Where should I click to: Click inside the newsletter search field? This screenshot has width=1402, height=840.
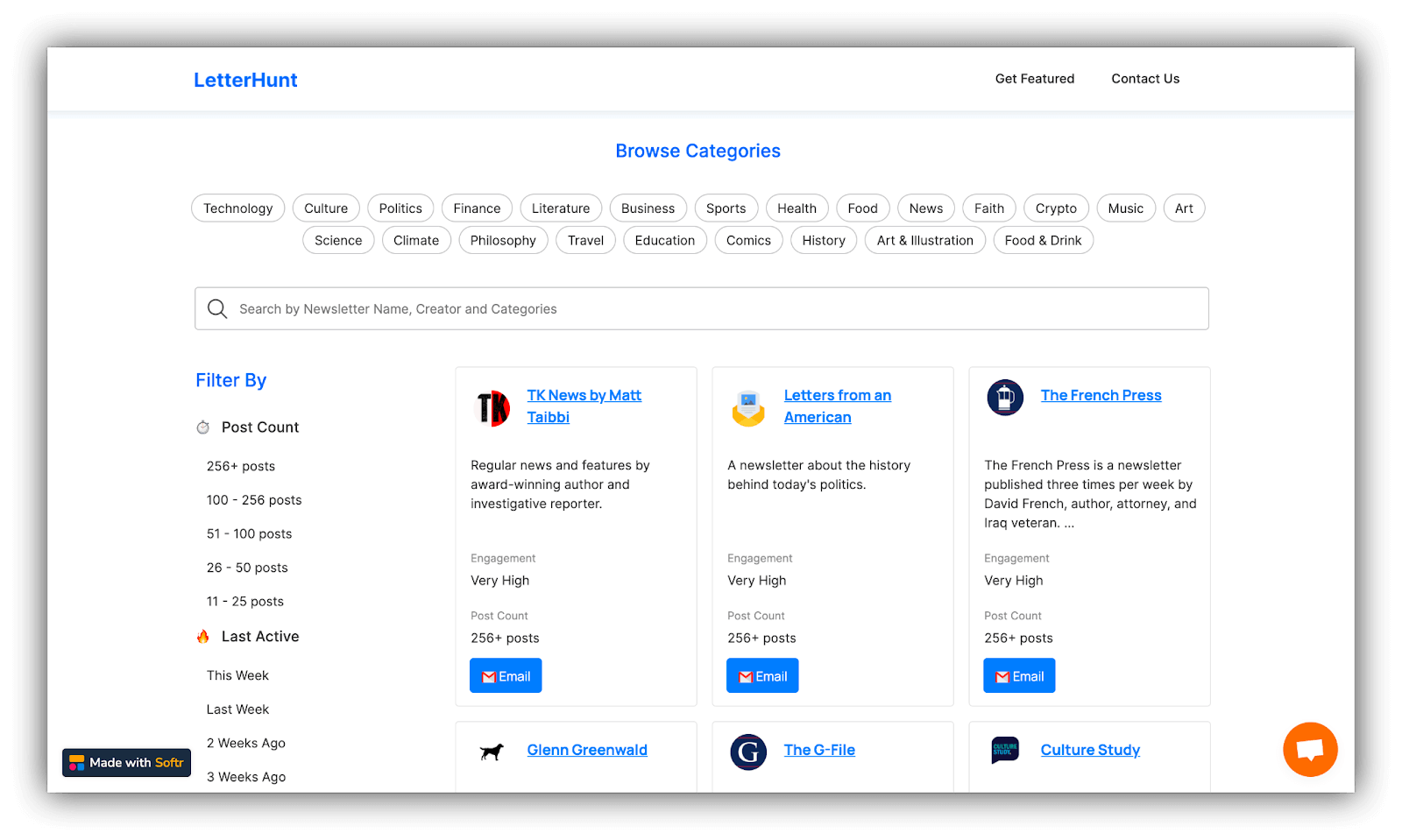[613, 308]
